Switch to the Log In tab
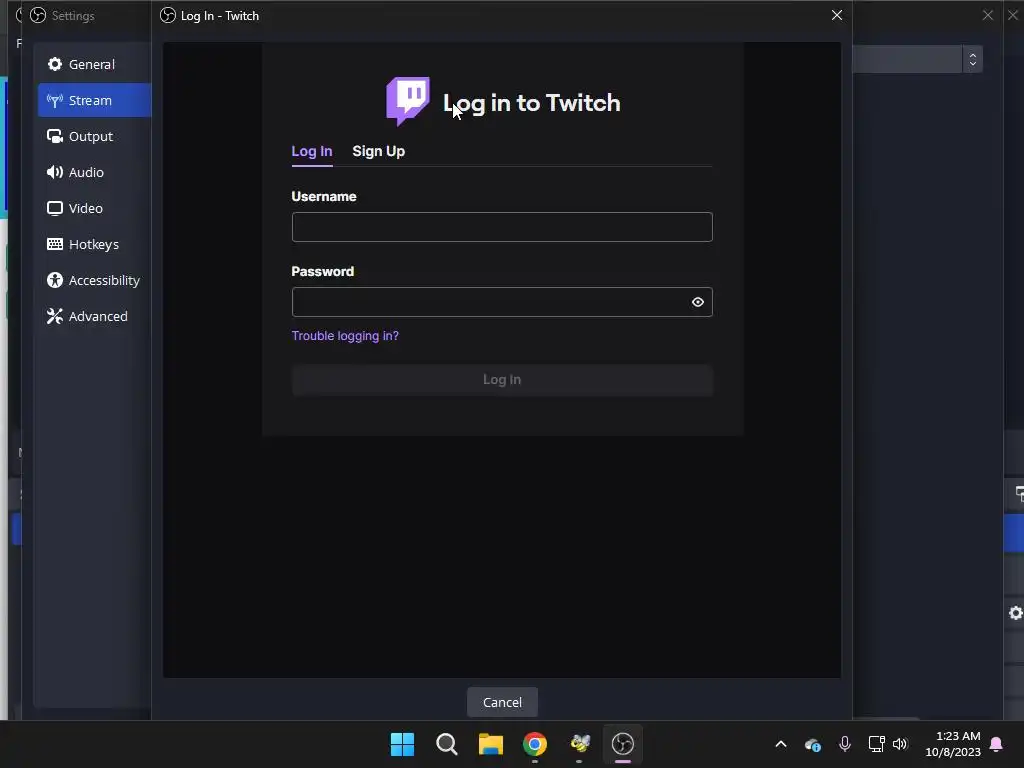The width and height of the screenshot is (1024, 768). coord(312,152)
